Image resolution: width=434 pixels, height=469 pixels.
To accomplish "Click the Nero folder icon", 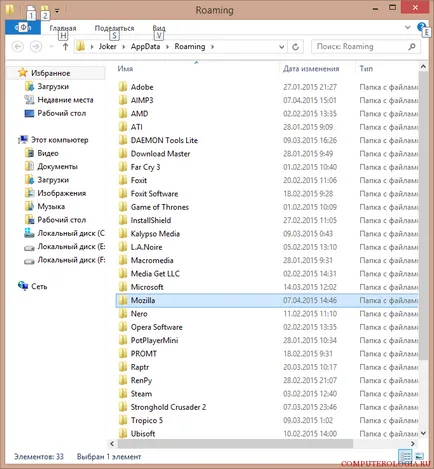I will pos(123,314).
